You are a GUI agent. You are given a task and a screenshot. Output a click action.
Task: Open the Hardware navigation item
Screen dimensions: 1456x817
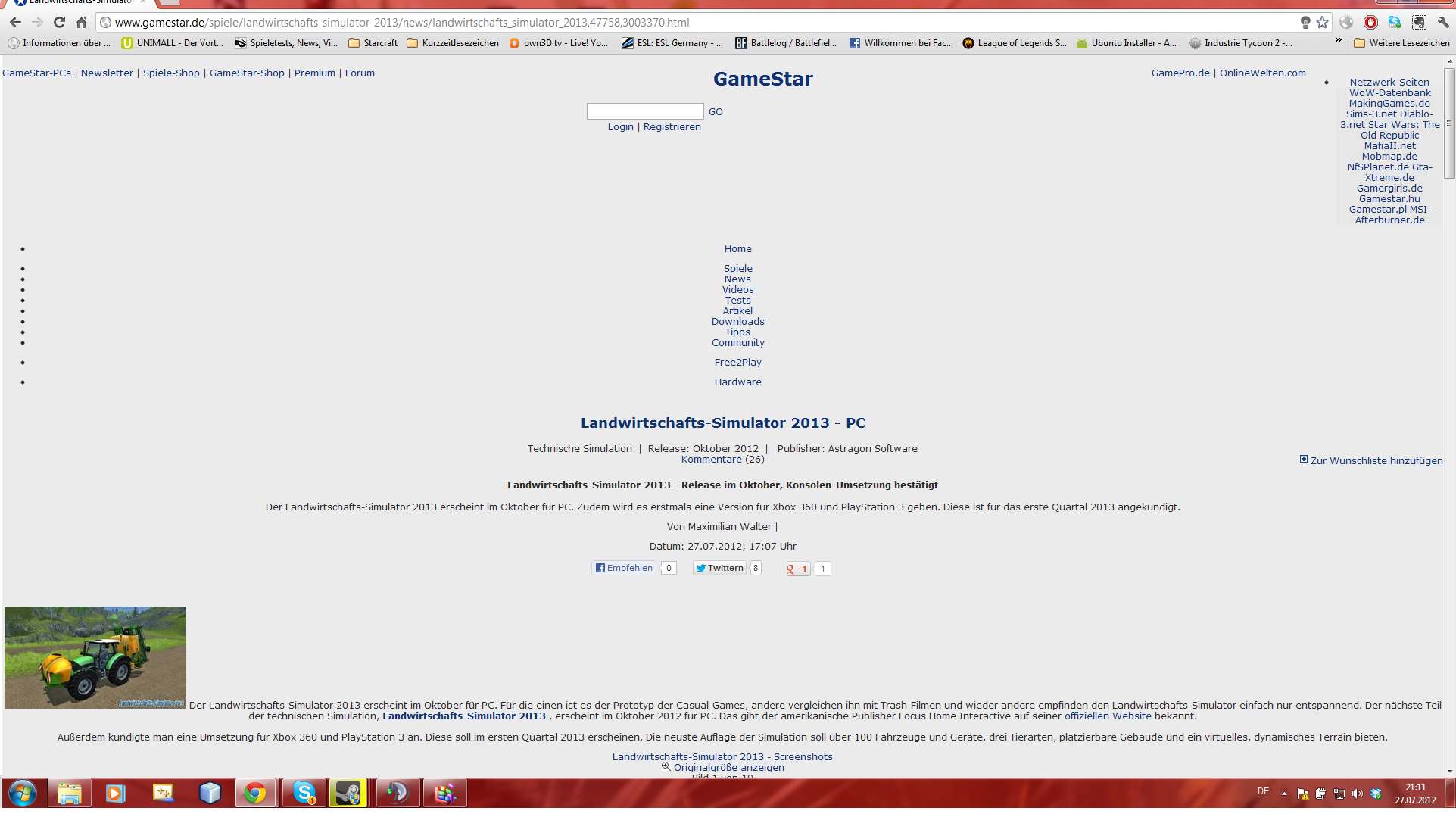[738, 382]
